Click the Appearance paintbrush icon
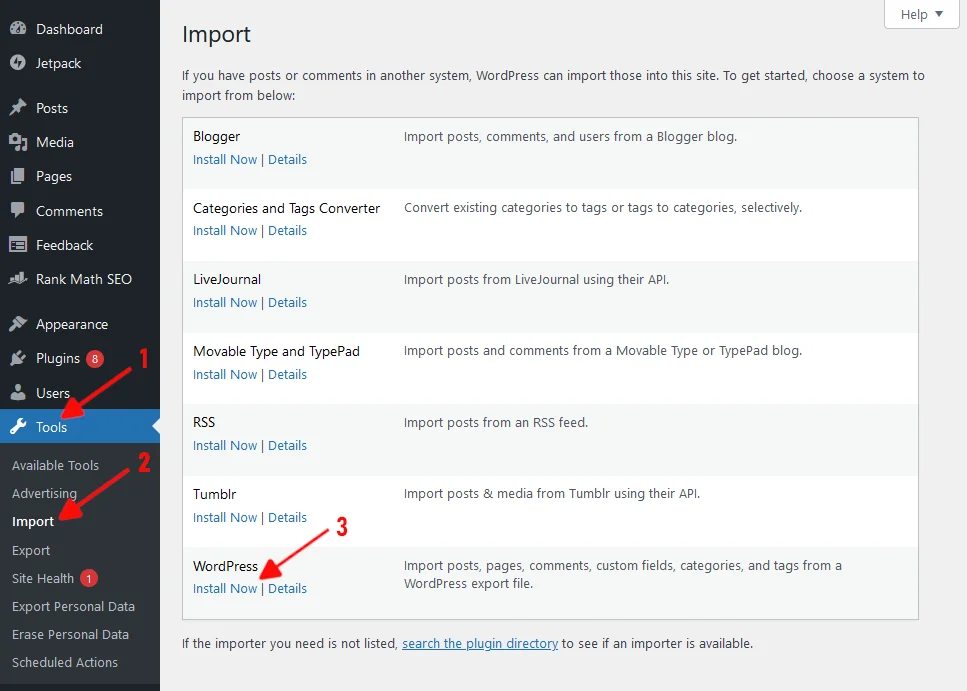Screen dimensions: 967x691 click(18, 324)
